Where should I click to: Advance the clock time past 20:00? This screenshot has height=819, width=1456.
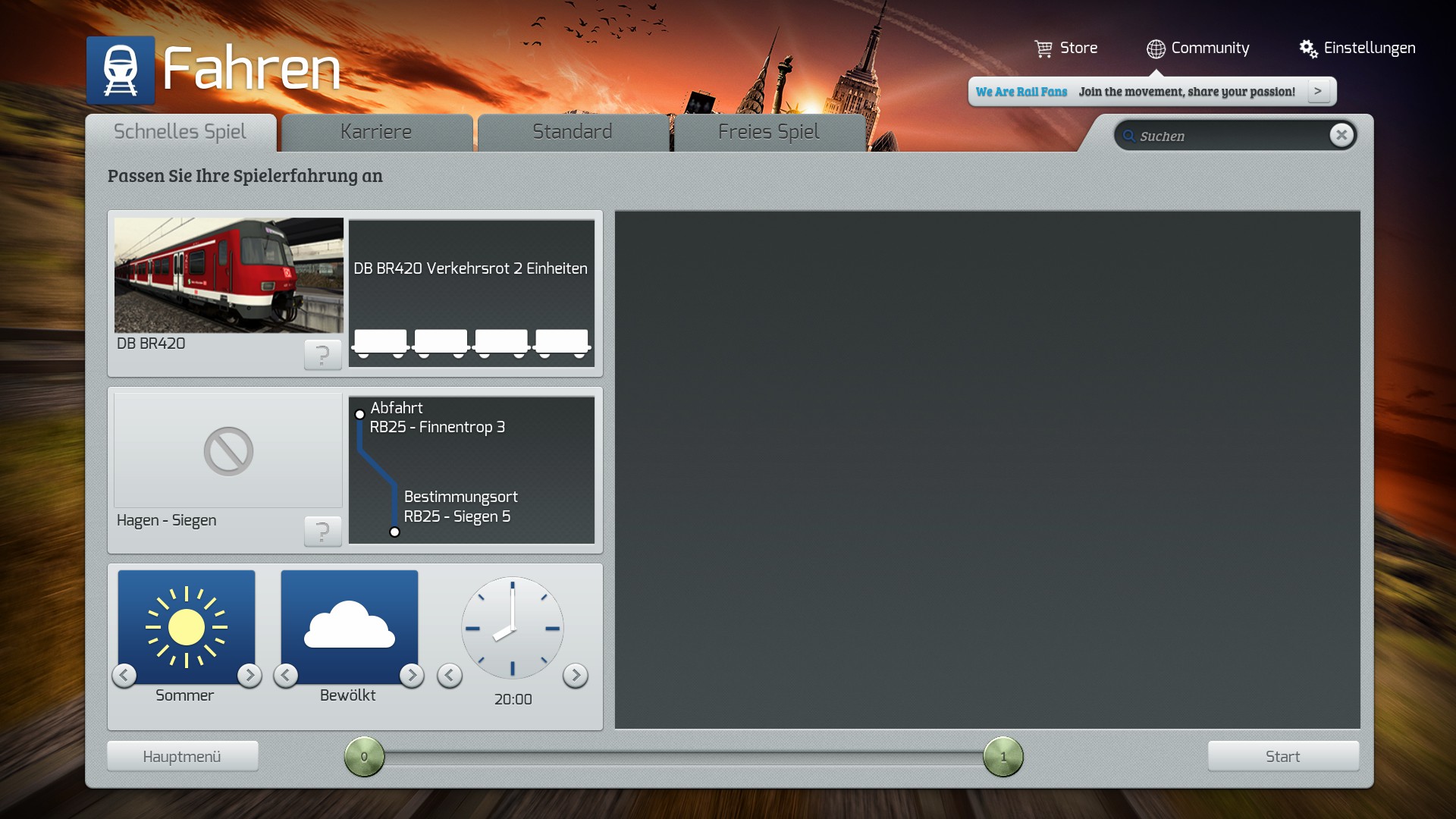point(576,675)
